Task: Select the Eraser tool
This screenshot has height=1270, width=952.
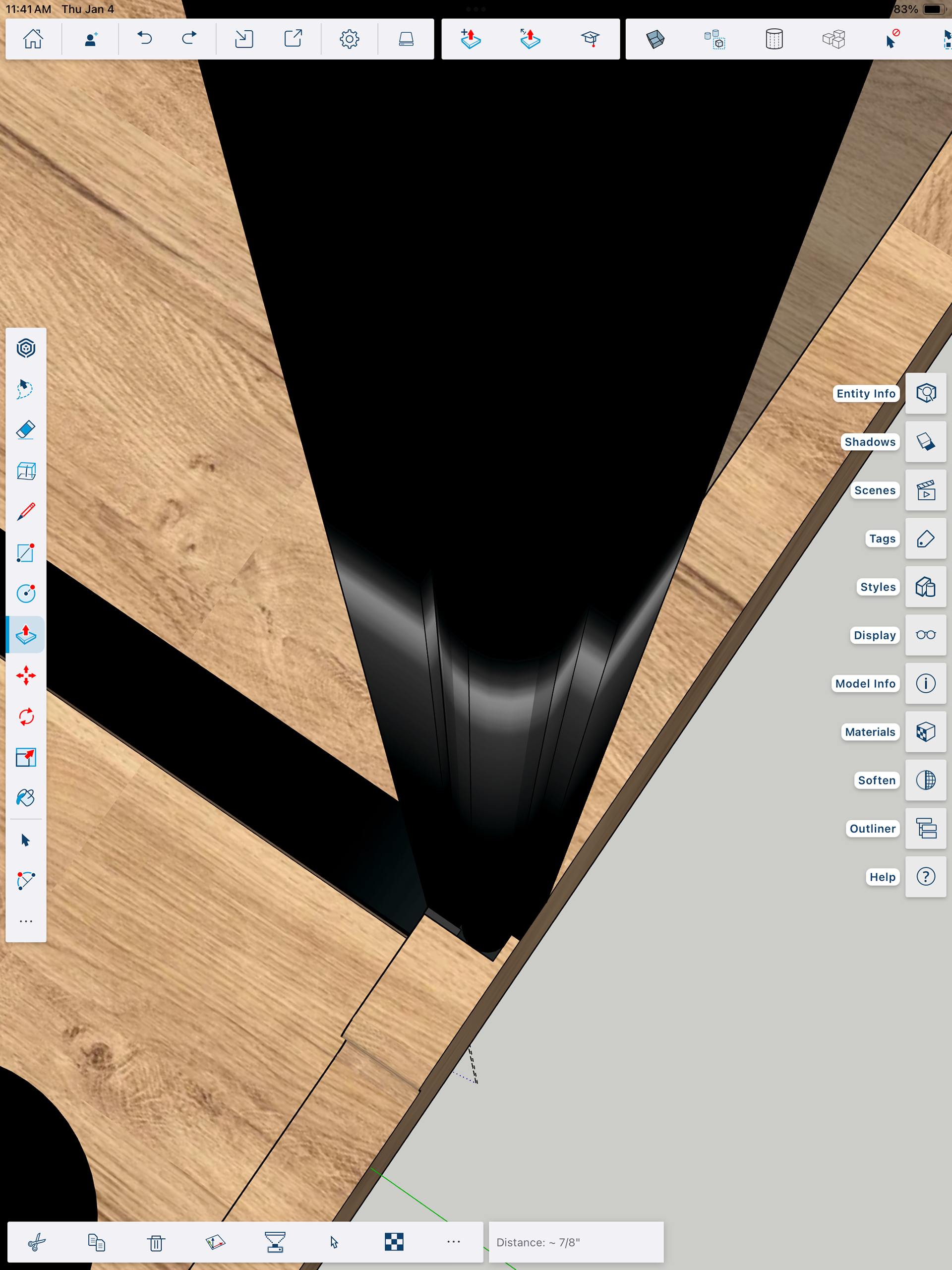Action: click(26, 429)
